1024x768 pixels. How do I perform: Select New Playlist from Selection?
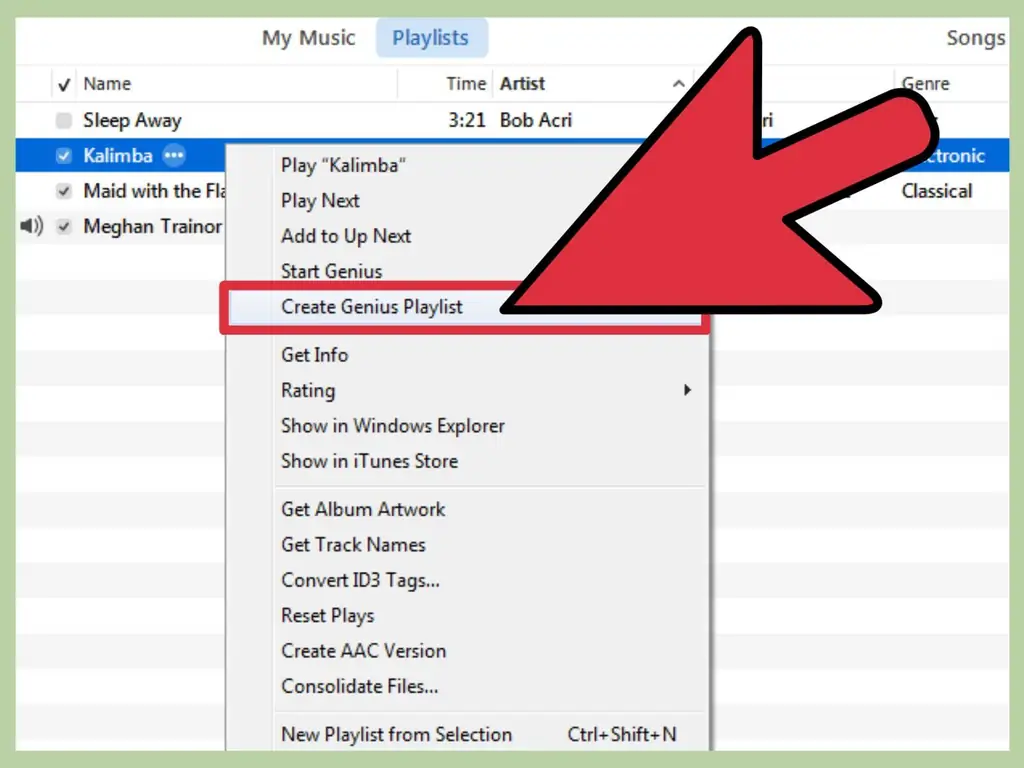[x=397, y=733]
